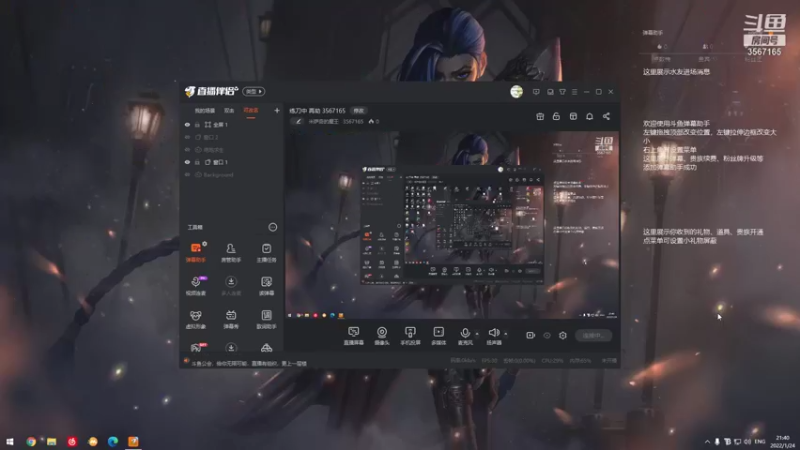Viewport: 800px width, 450px height.
Task: Click FPS:30 in status bar
Action: (489, 361)
